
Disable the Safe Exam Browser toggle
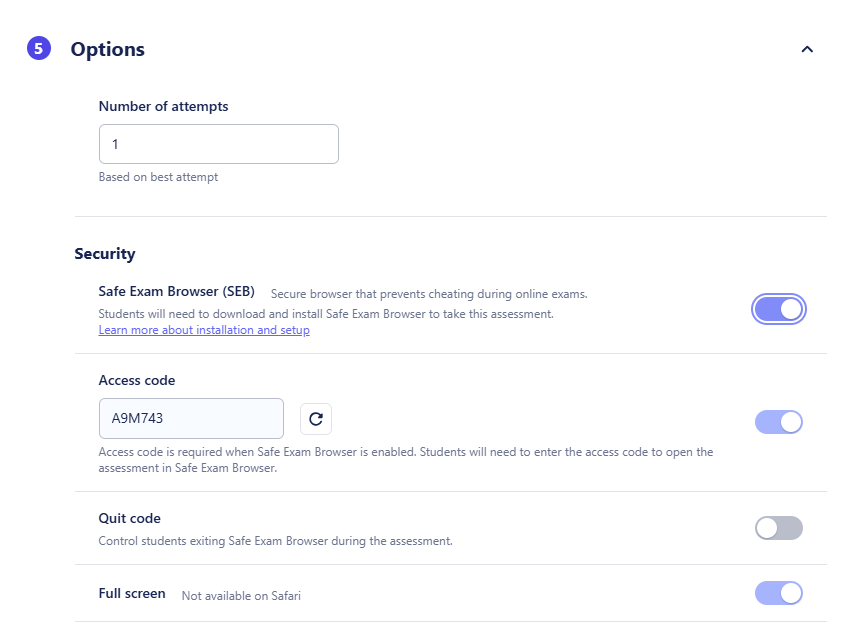click(x=779, y=310)
